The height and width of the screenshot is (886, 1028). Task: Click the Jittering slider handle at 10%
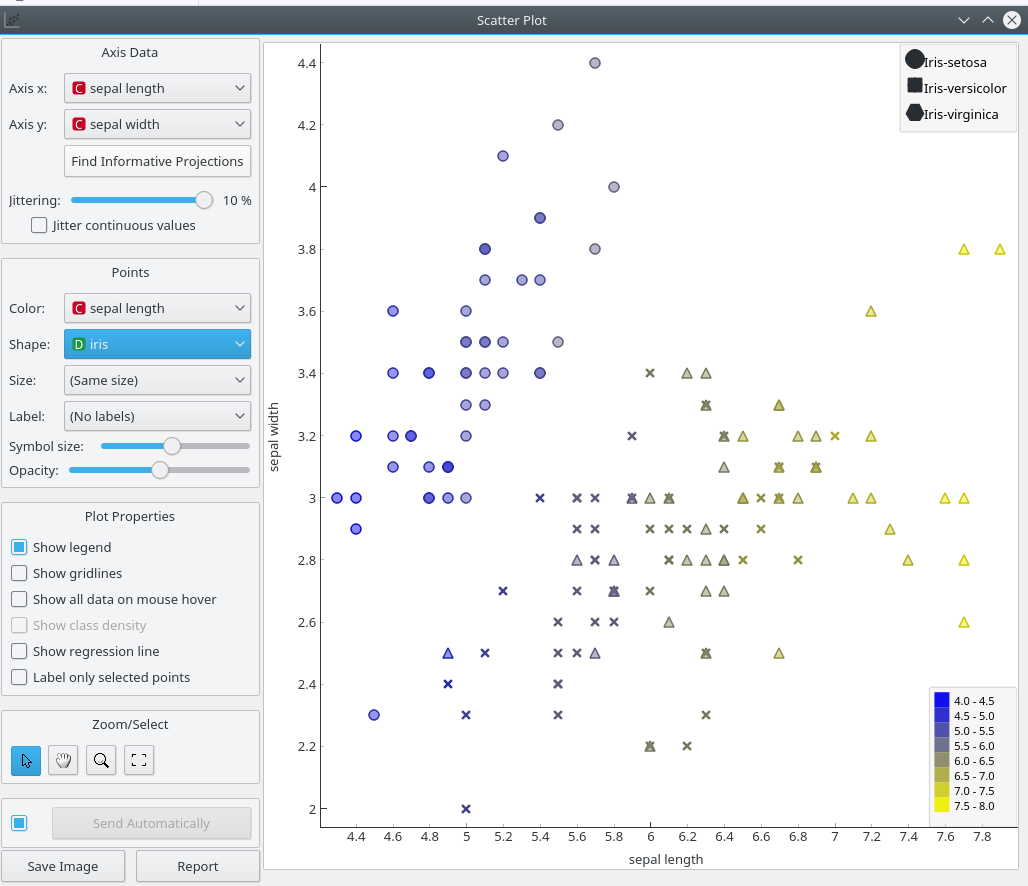point(204,200)
